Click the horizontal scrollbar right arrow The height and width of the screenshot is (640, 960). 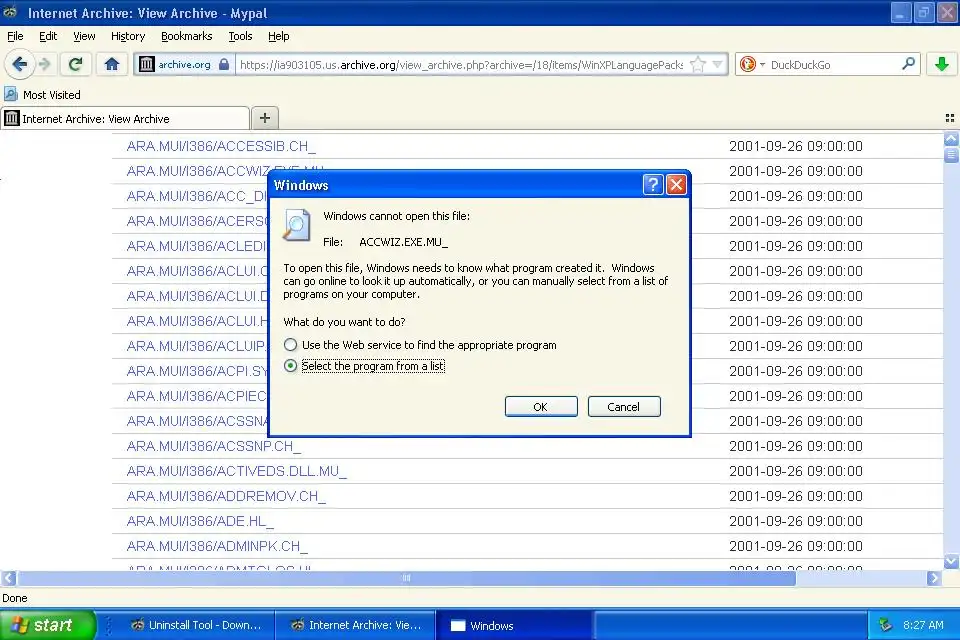934,578
